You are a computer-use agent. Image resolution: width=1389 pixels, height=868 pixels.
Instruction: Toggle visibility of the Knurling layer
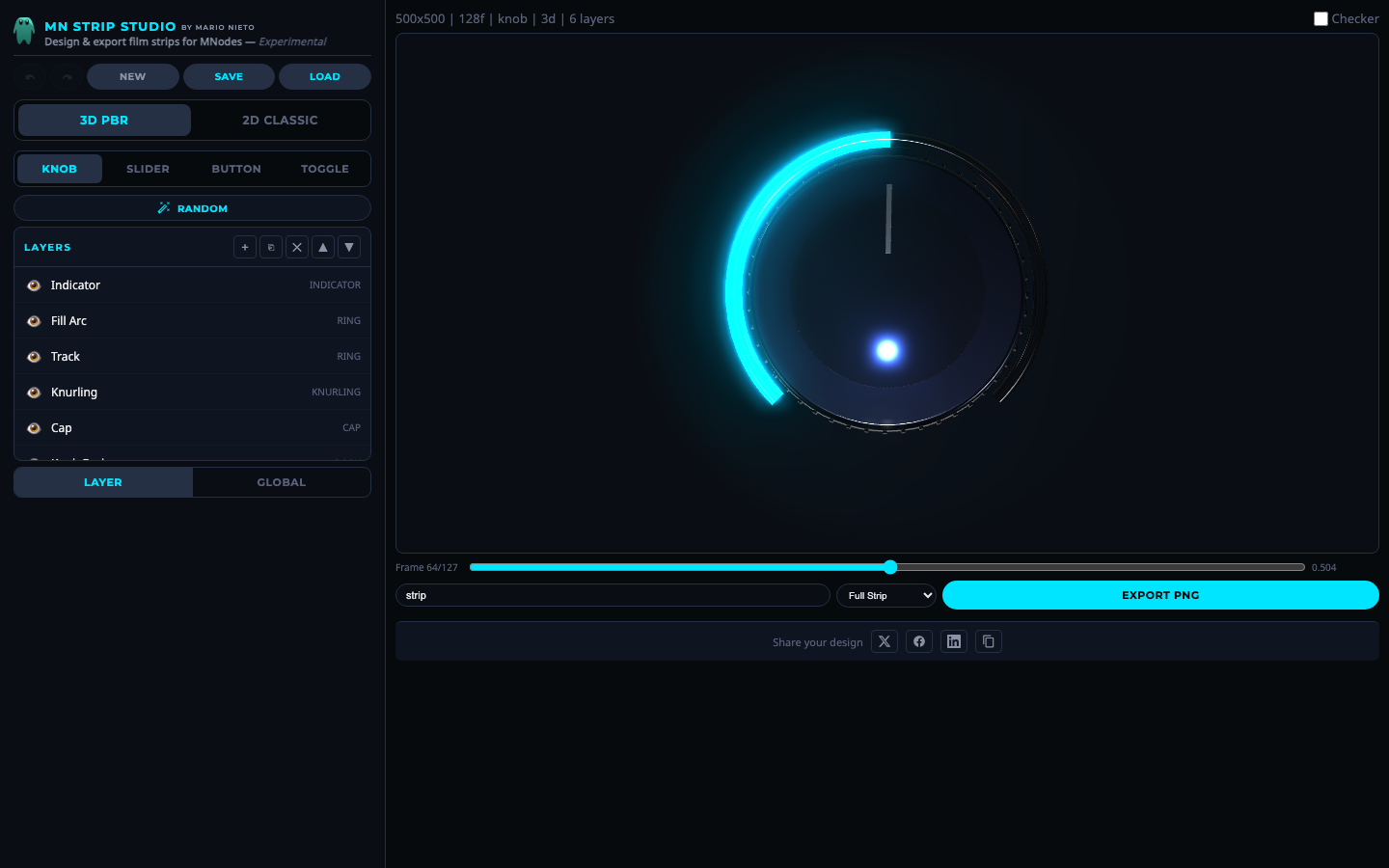point(34,392)
